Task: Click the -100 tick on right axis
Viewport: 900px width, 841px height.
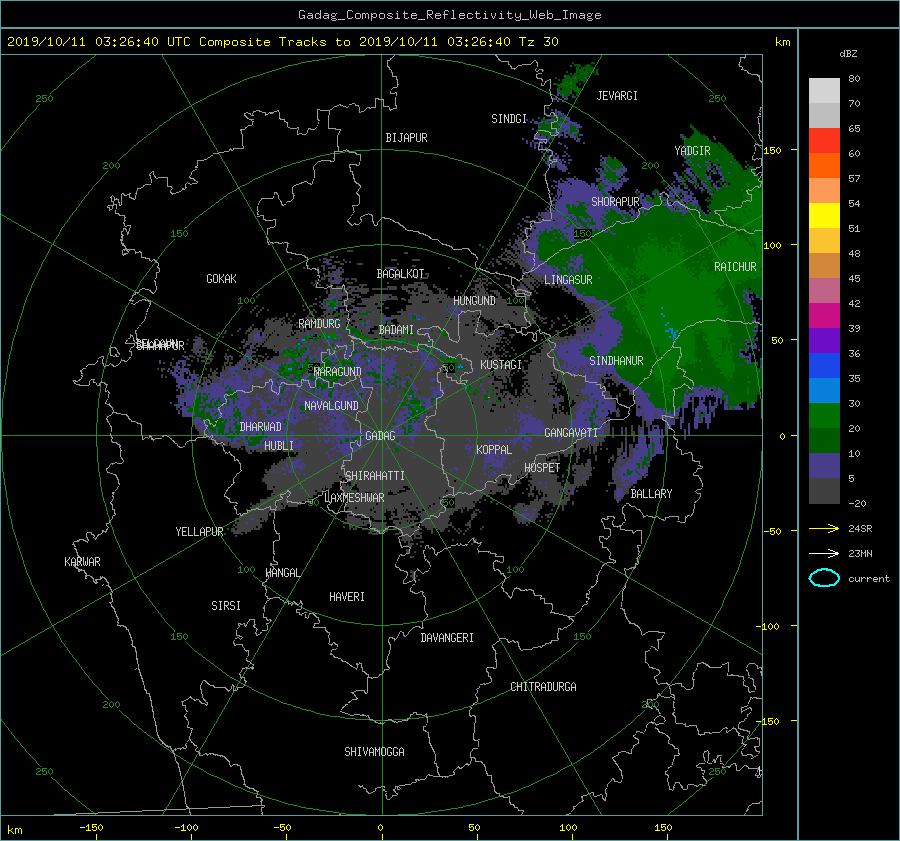Action: 770,626
